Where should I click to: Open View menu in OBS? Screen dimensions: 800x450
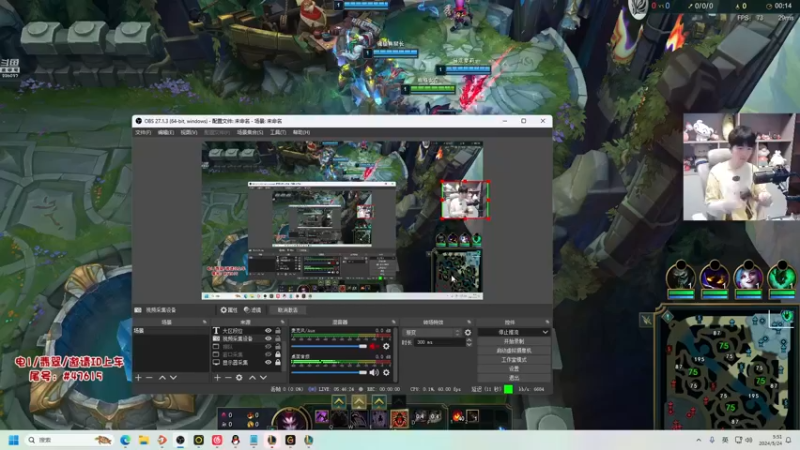click(189, 133)
